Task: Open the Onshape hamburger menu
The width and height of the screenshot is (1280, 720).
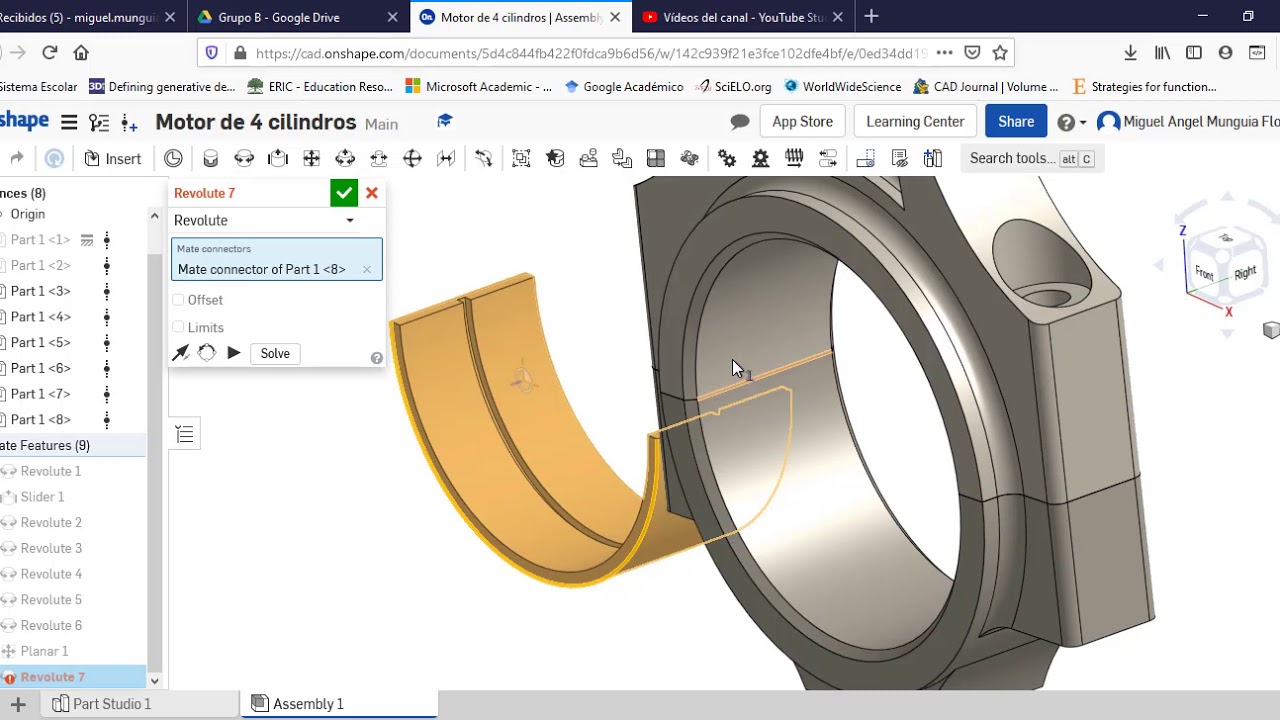Action: point(69,122)
